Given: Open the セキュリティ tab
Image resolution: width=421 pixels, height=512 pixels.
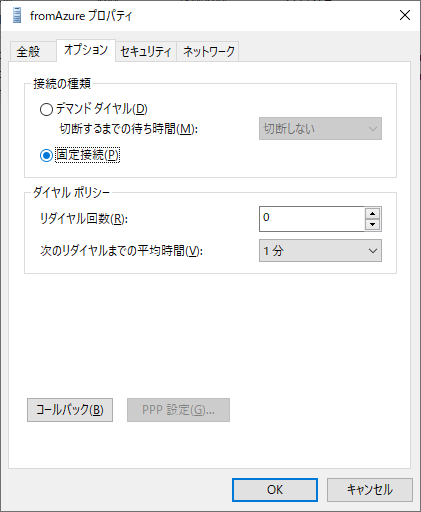Looking at the screenshot, I should point(146,52).
